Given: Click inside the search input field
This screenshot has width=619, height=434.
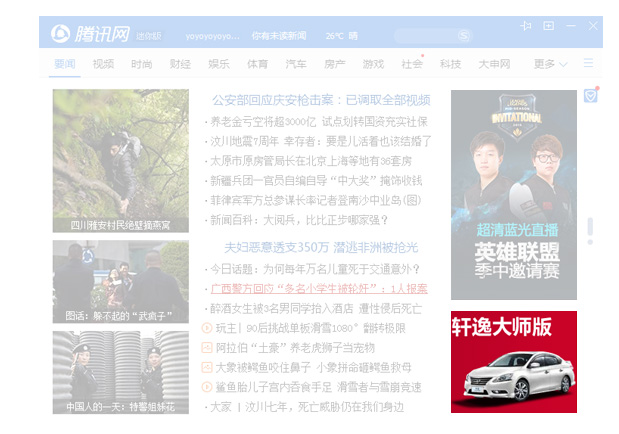Looking at the screenshot, I should tap(425, 35).
